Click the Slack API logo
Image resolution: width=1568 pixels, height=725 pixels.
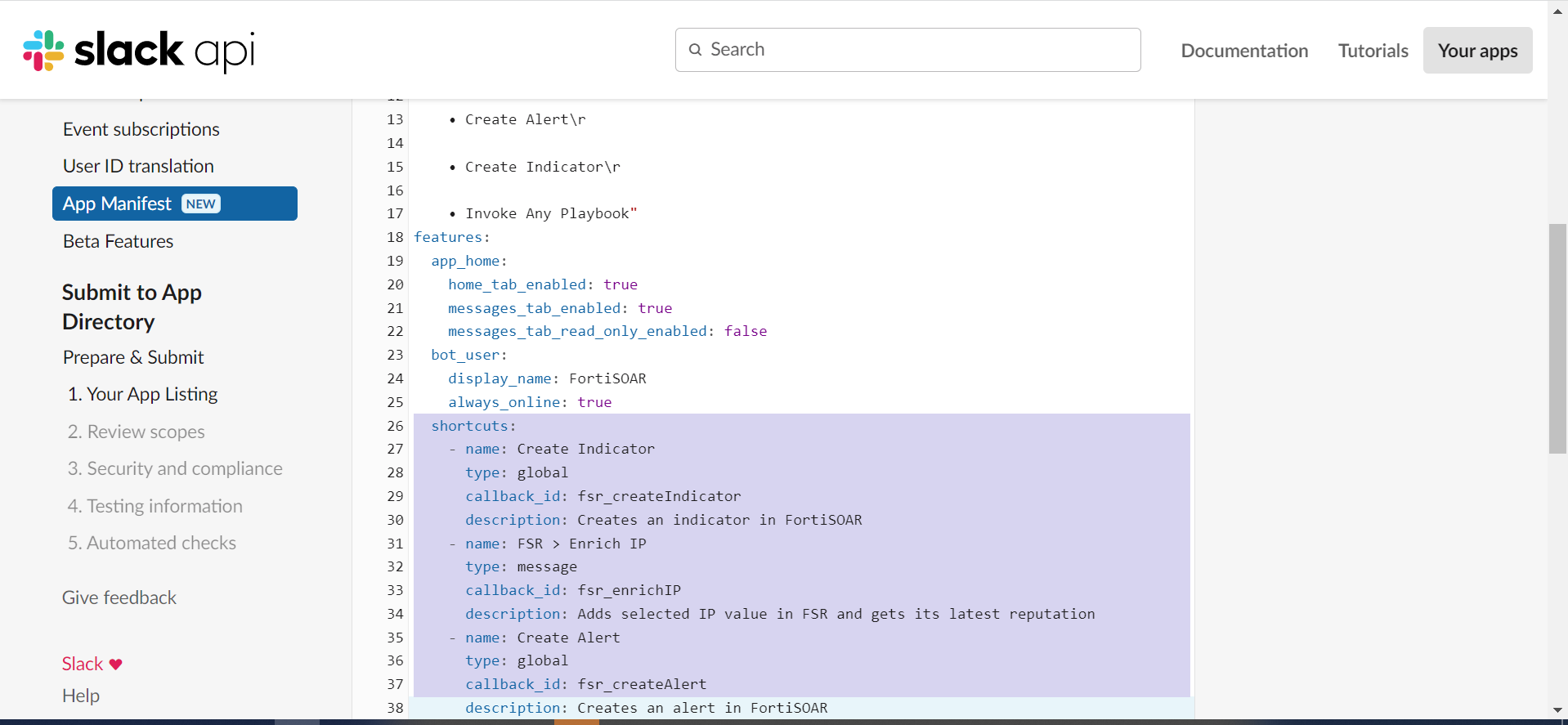coord(139,51)
